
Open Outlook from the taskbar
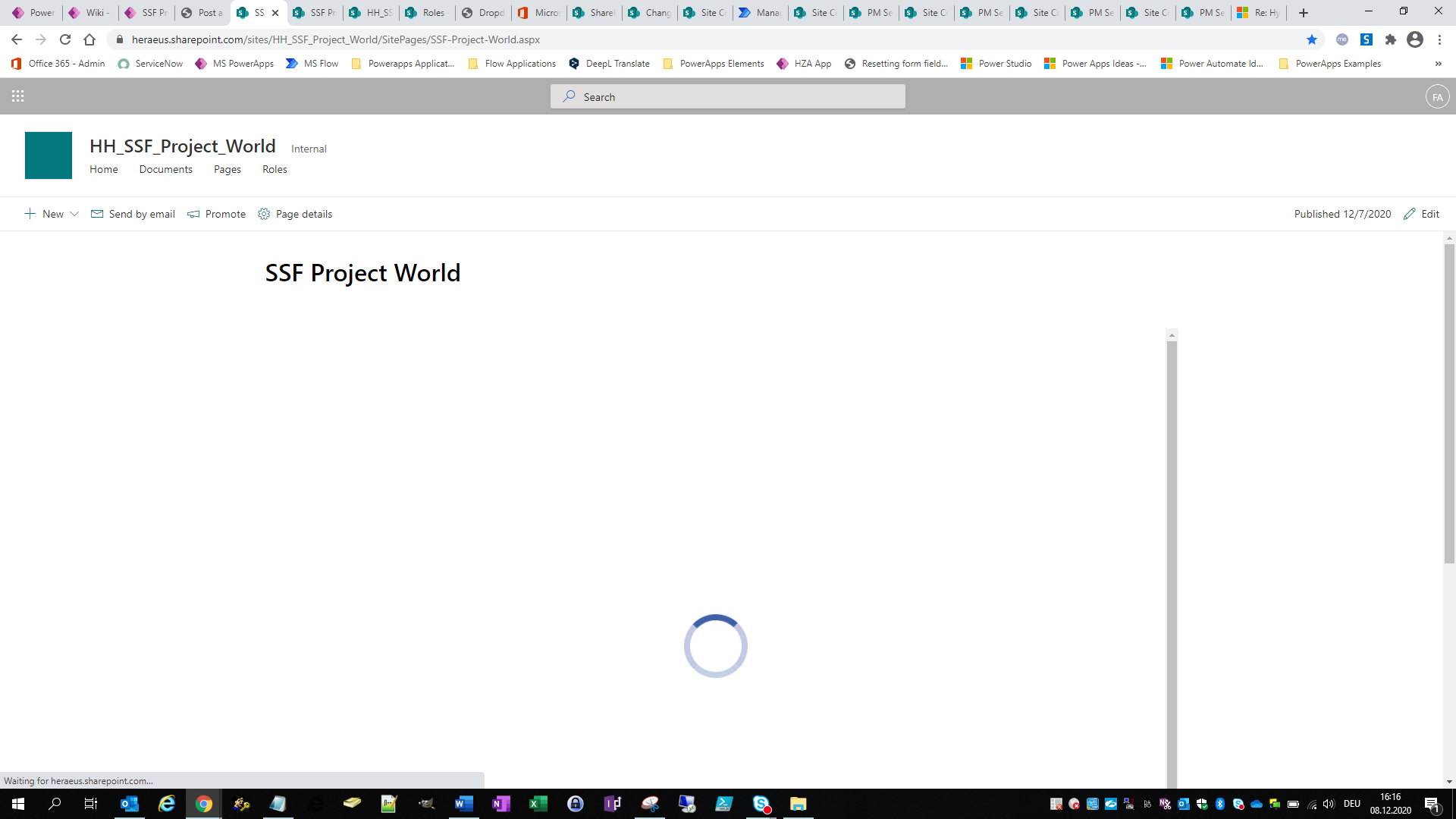point(130,804)
